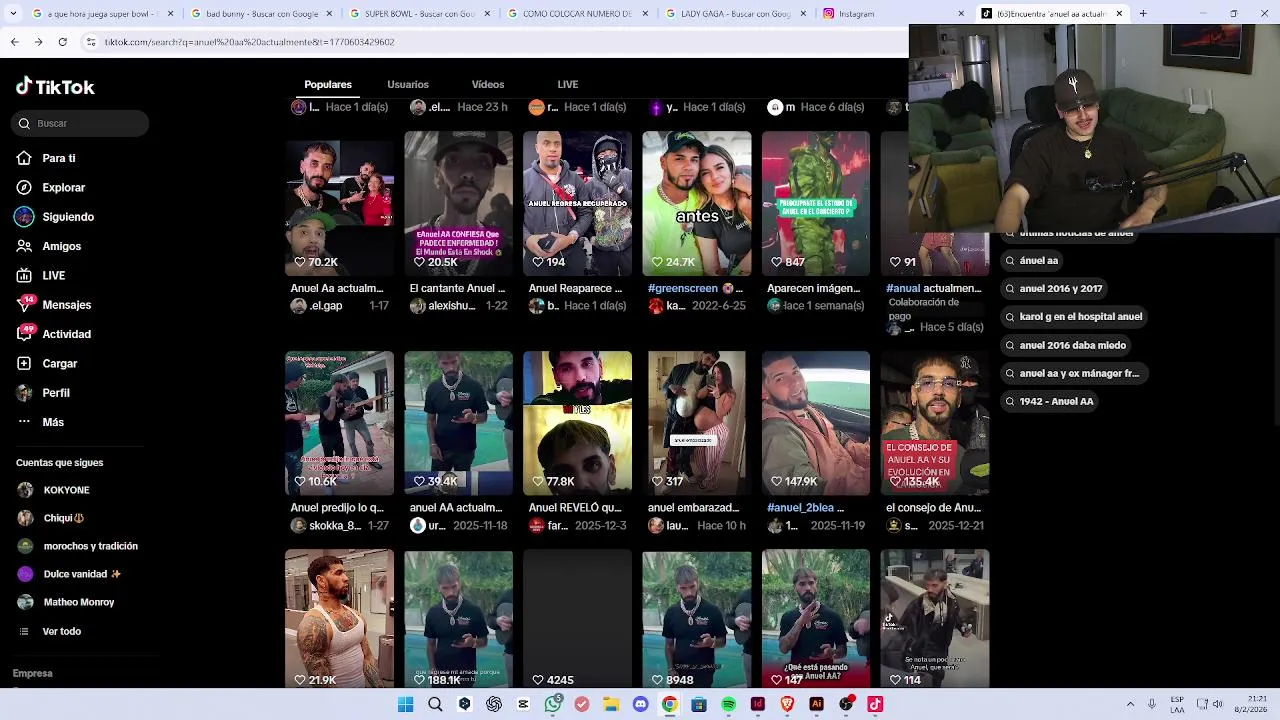
Task: Search suggestion 'karol g en el hospital anuel'
Action: (x=1073, y=316)
